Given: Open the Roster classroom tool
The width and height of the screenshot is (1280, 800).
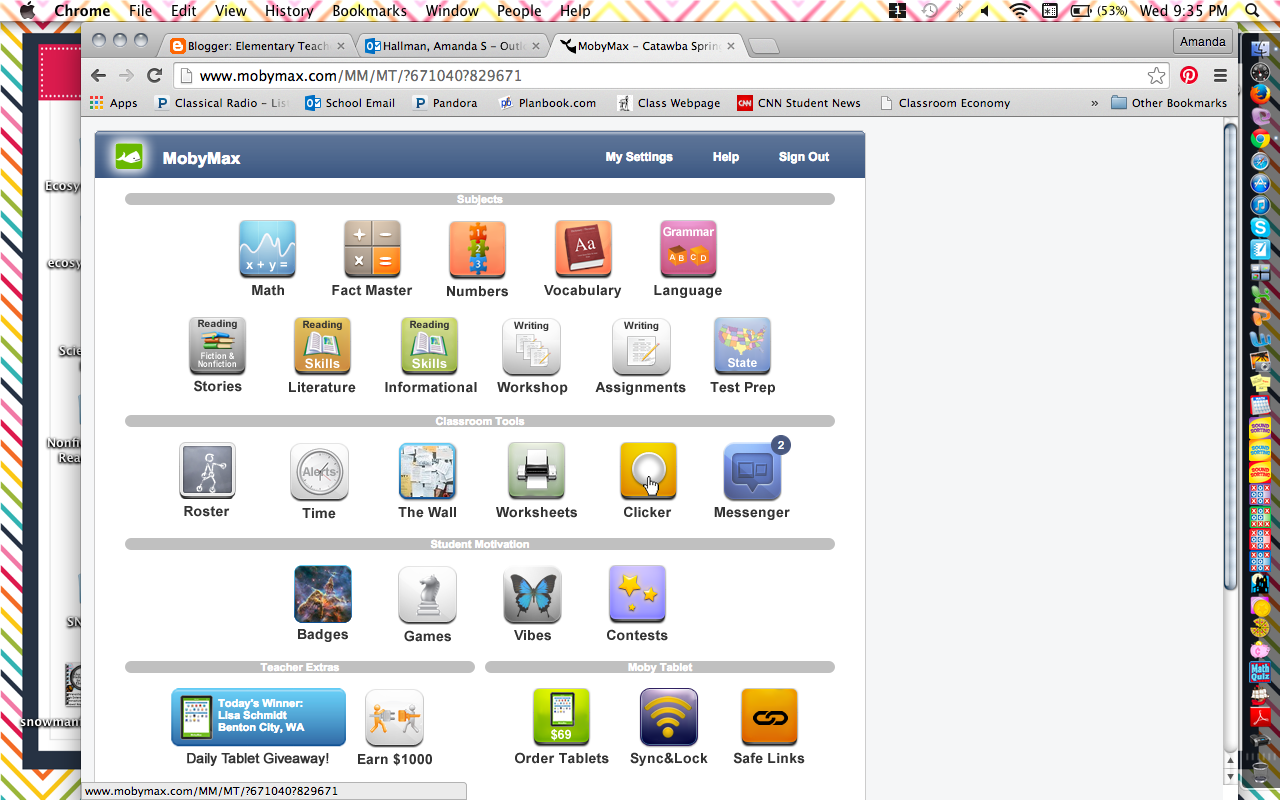Looking at the screenshot, I should [206, 470].
